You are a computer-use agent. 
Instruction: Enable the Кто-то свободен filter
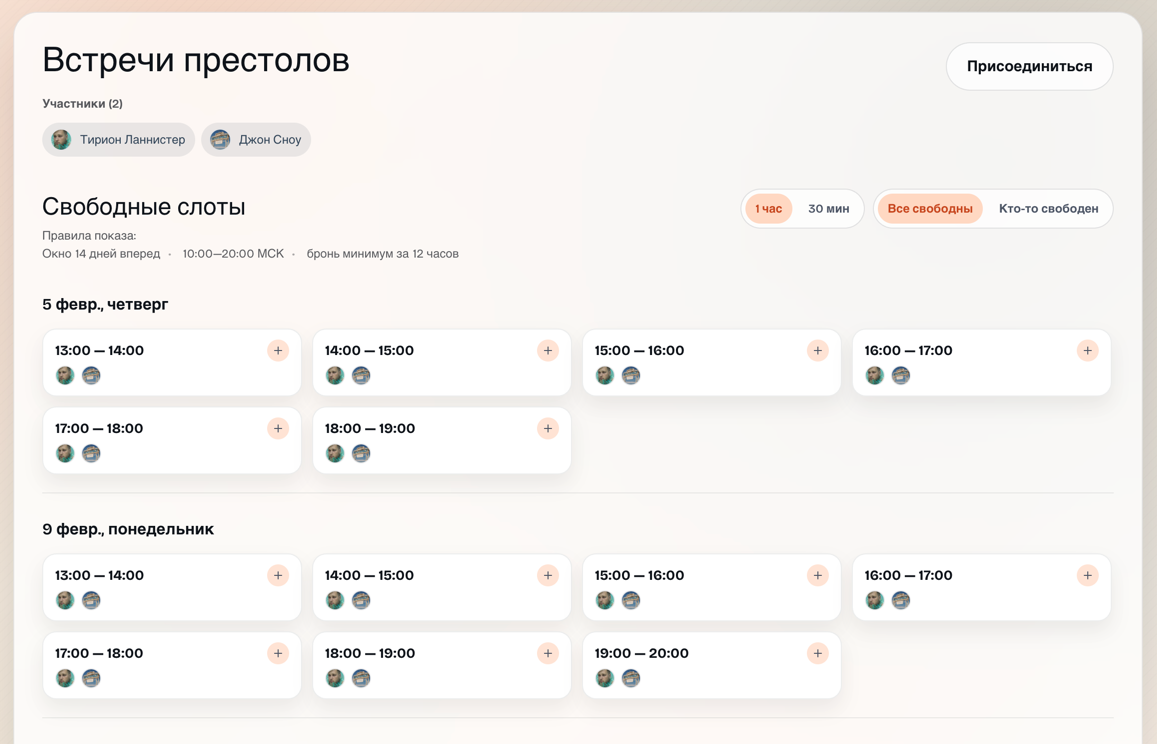pos(1048,208)
